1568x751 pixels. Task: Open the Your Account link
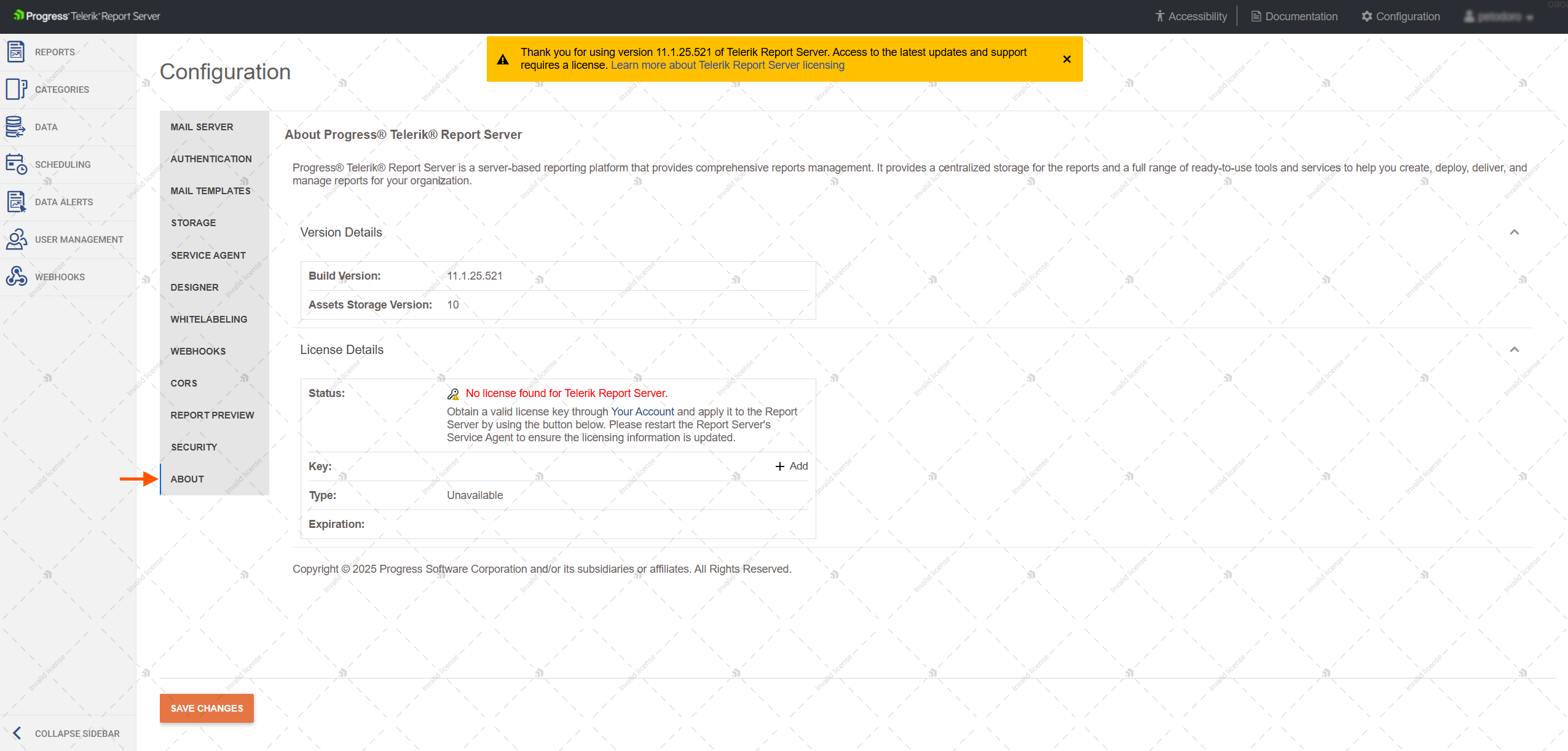(x=642, y=412)
